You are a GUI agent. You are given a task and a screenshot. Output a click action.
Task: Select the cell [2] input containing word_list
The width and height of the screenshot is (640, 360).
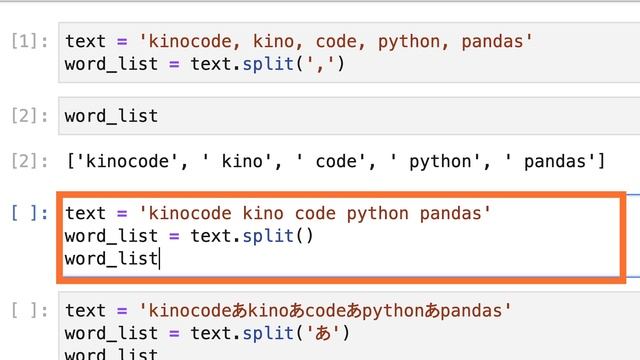[349, 116]
